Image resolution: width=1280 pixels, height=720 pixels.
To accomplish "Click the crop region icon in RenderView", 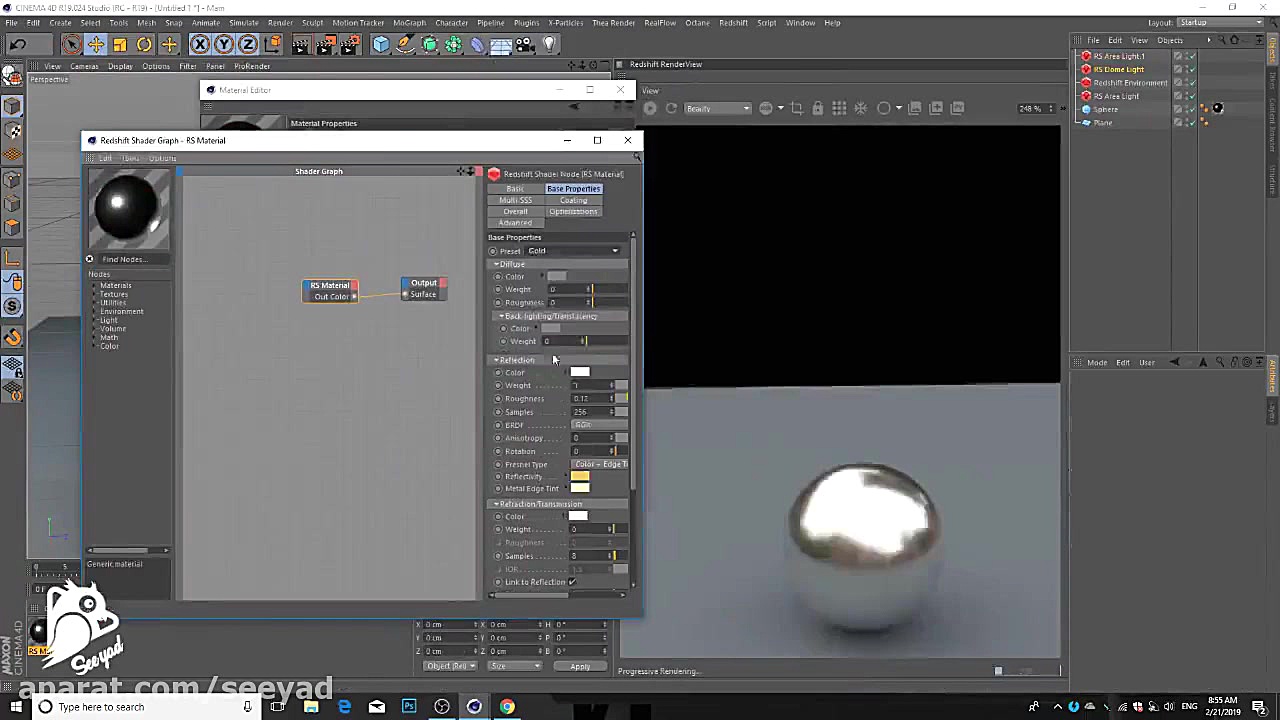I will pos(796,108).
